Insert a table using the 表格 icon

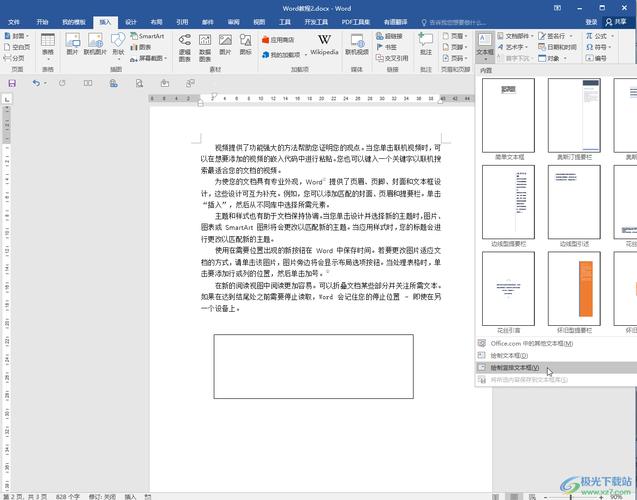(49, 44)
